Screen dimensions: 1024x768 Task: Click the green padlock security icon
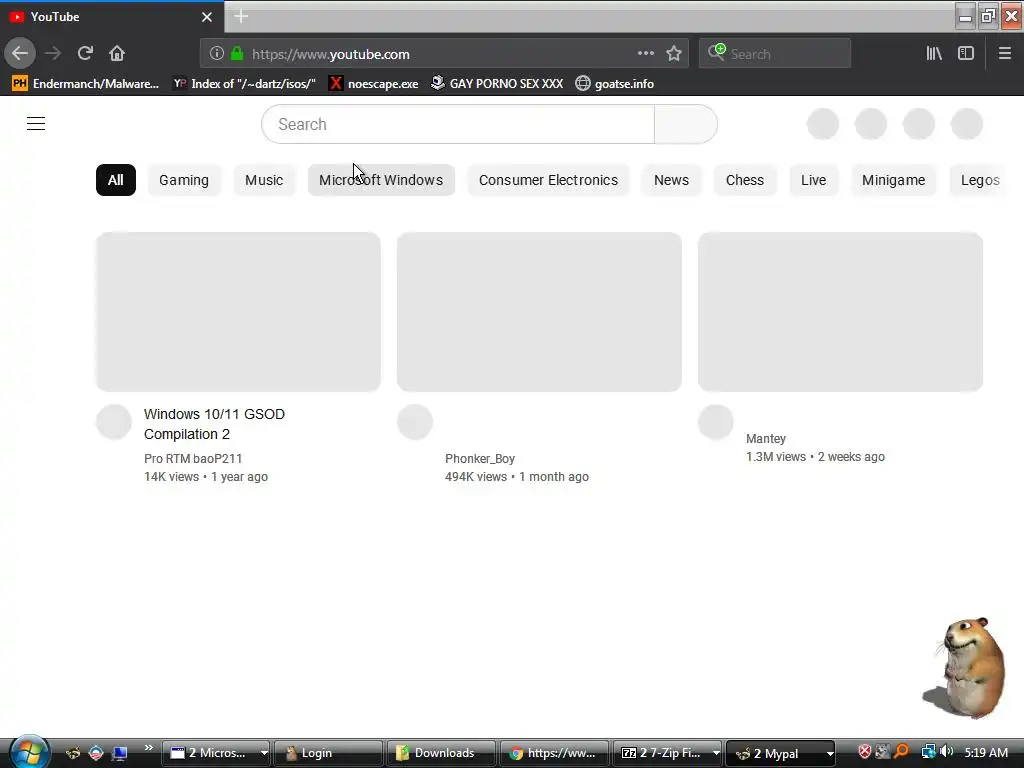pyautogui.click(x=237, y=54)
